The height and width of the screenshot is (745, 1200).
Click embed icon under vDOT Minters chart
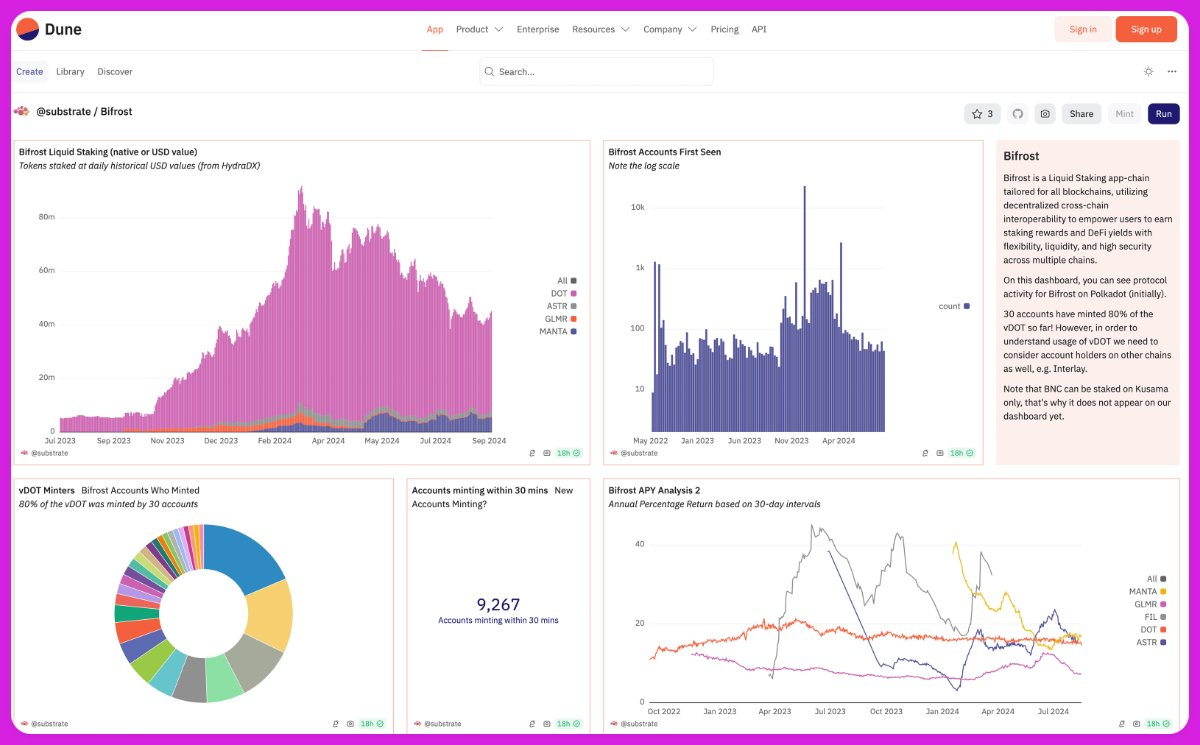pyautogui.click(x=351, y=723)
